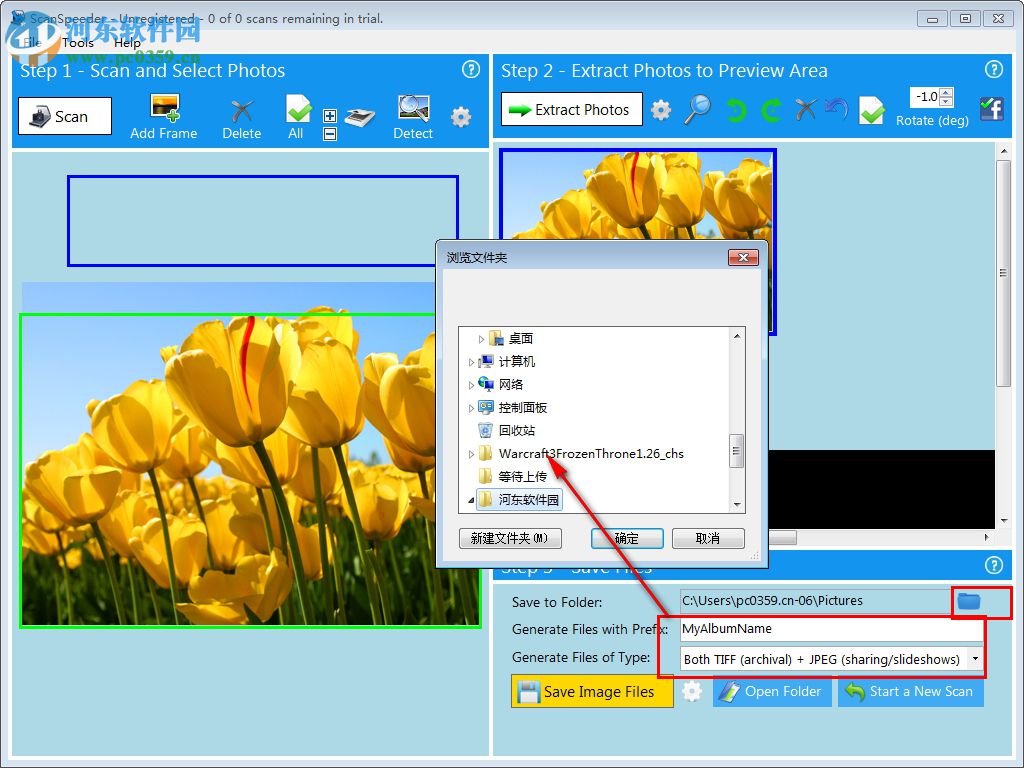The height and width of the screenshot is (768, 1024).
Task: Open Step 3 help question mark
Action: (x=993, y=565)
